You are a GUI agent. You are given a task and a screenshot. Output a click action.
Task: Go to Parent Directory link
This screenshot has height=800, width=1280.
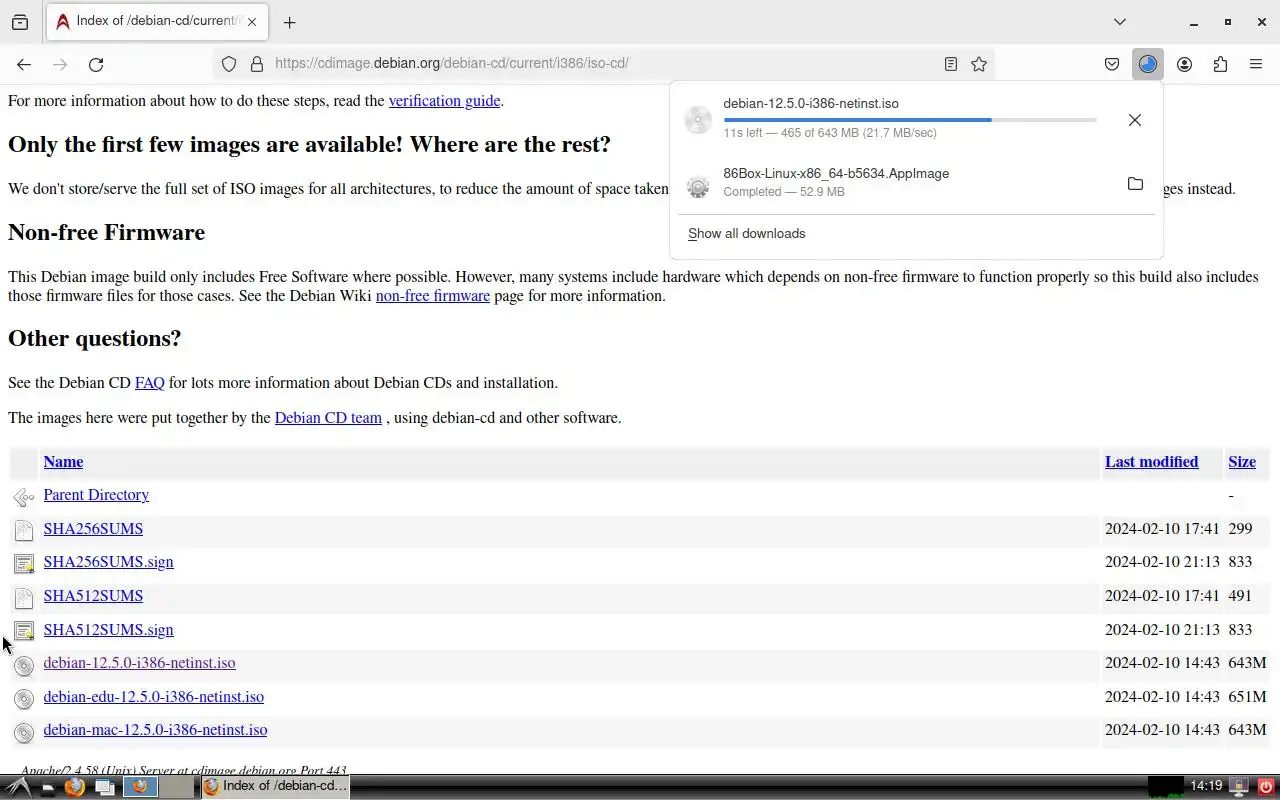coord(96,495)
